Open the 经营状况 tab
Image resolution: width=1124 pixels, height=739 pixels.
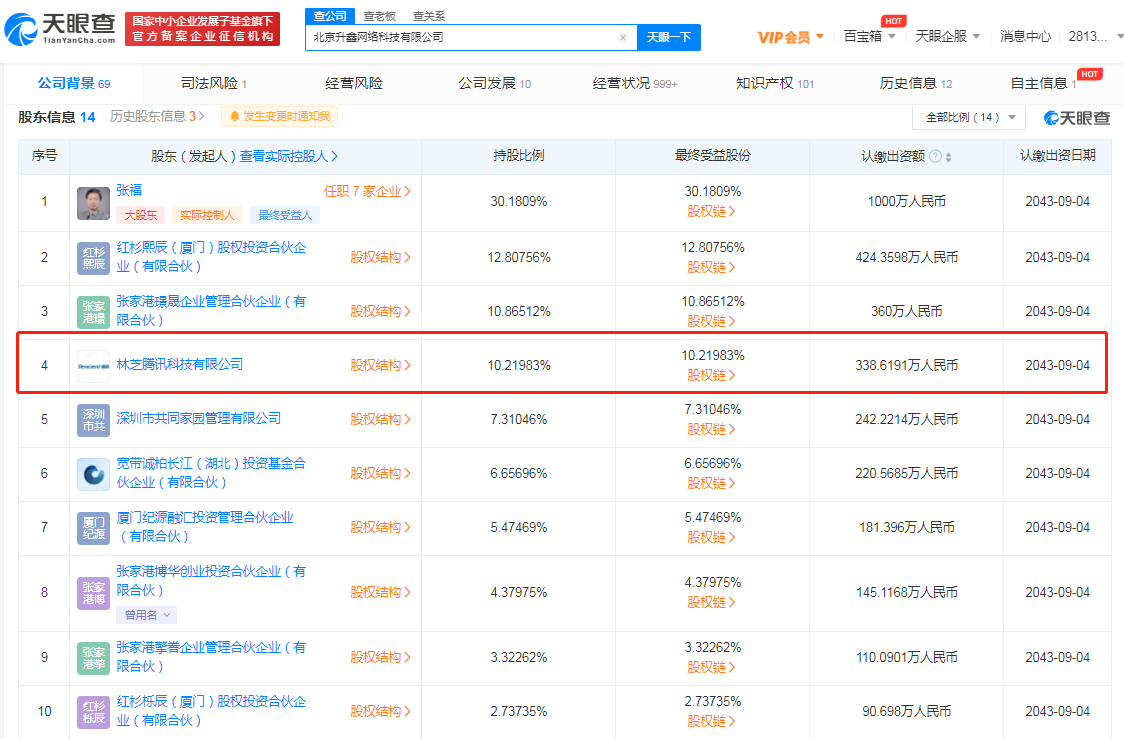(x=634, y=83)
